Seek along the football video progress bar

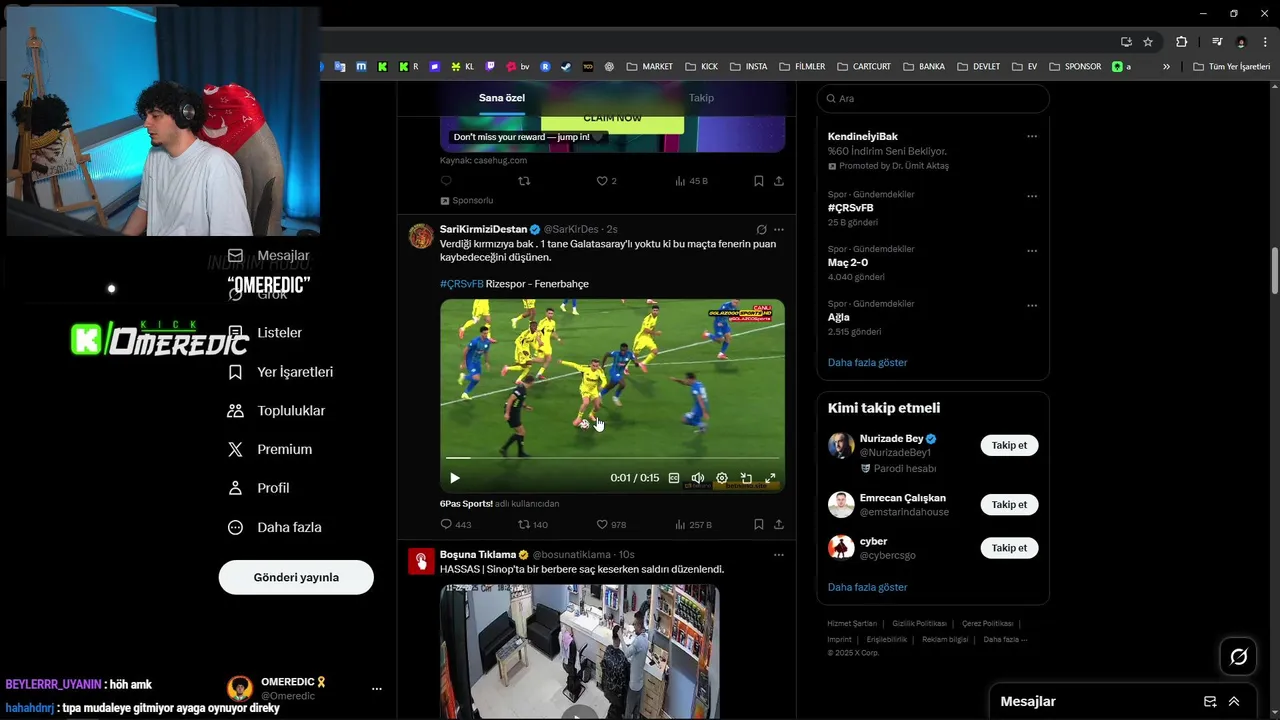(x=612, y=458)
